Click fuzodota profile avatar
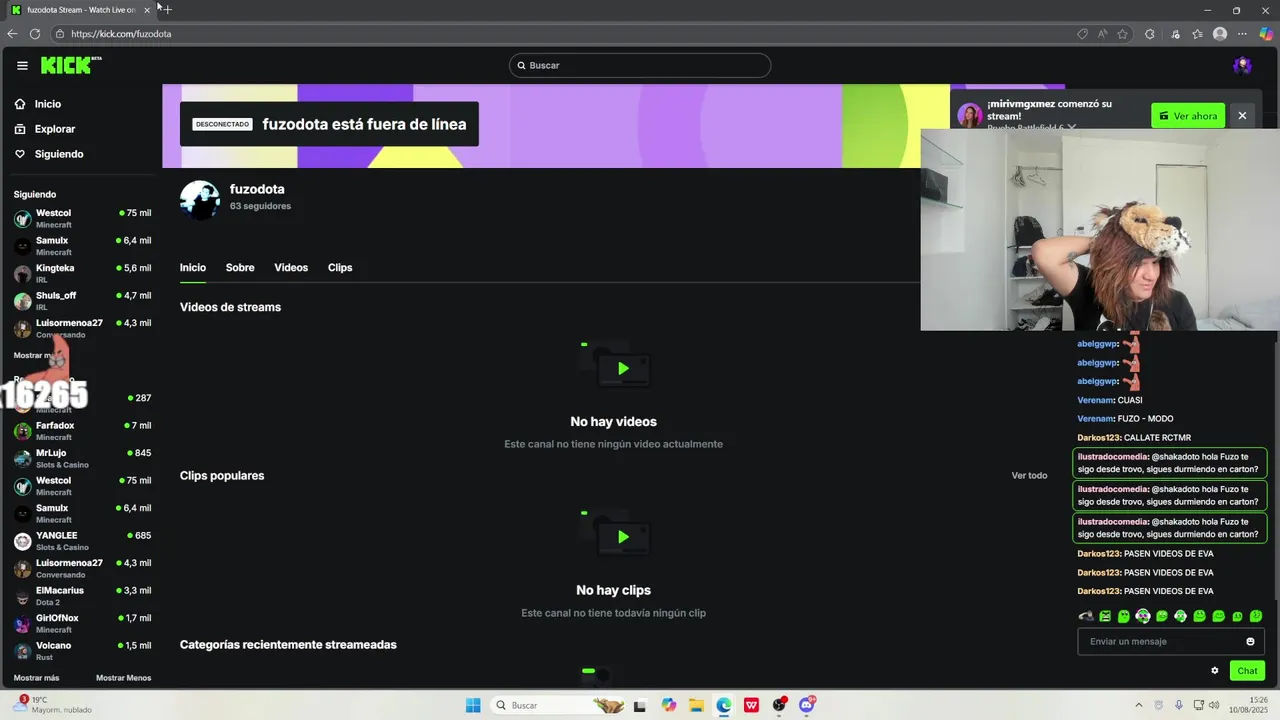Screen dimensions: 1280x720 point(200,199)
